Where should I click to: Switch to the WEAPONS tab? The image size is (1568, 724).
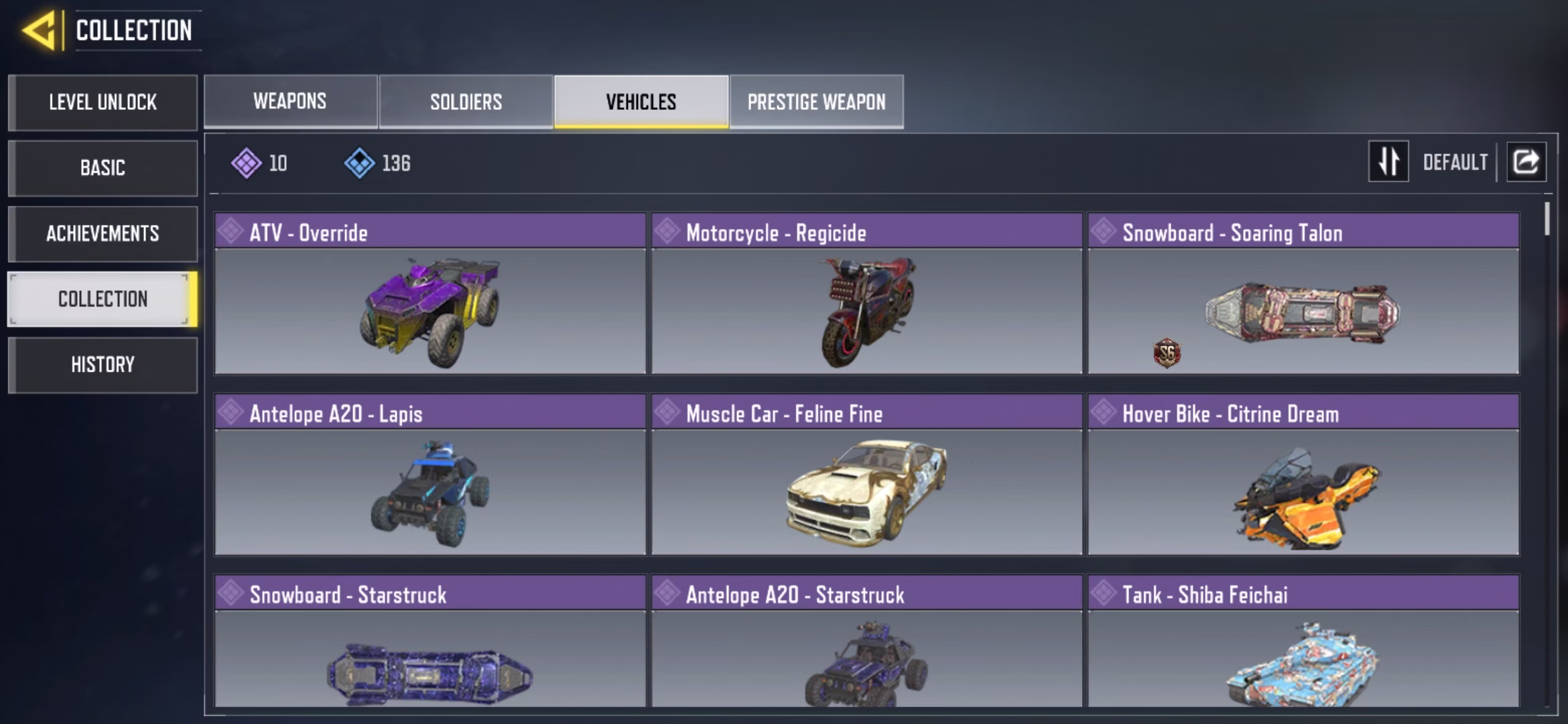click(x=290, y=101)
